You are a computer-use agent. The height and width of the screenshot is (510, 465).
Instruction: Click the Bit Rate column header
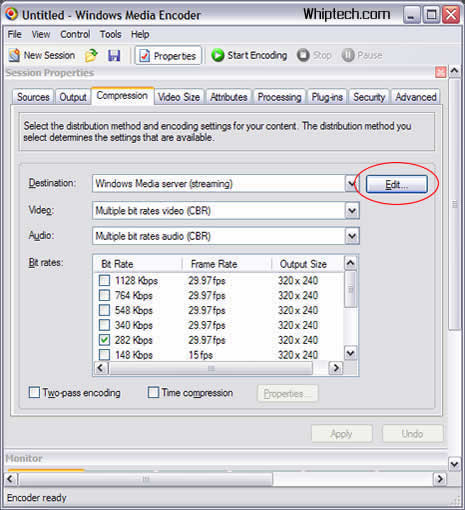pos(138,264)
